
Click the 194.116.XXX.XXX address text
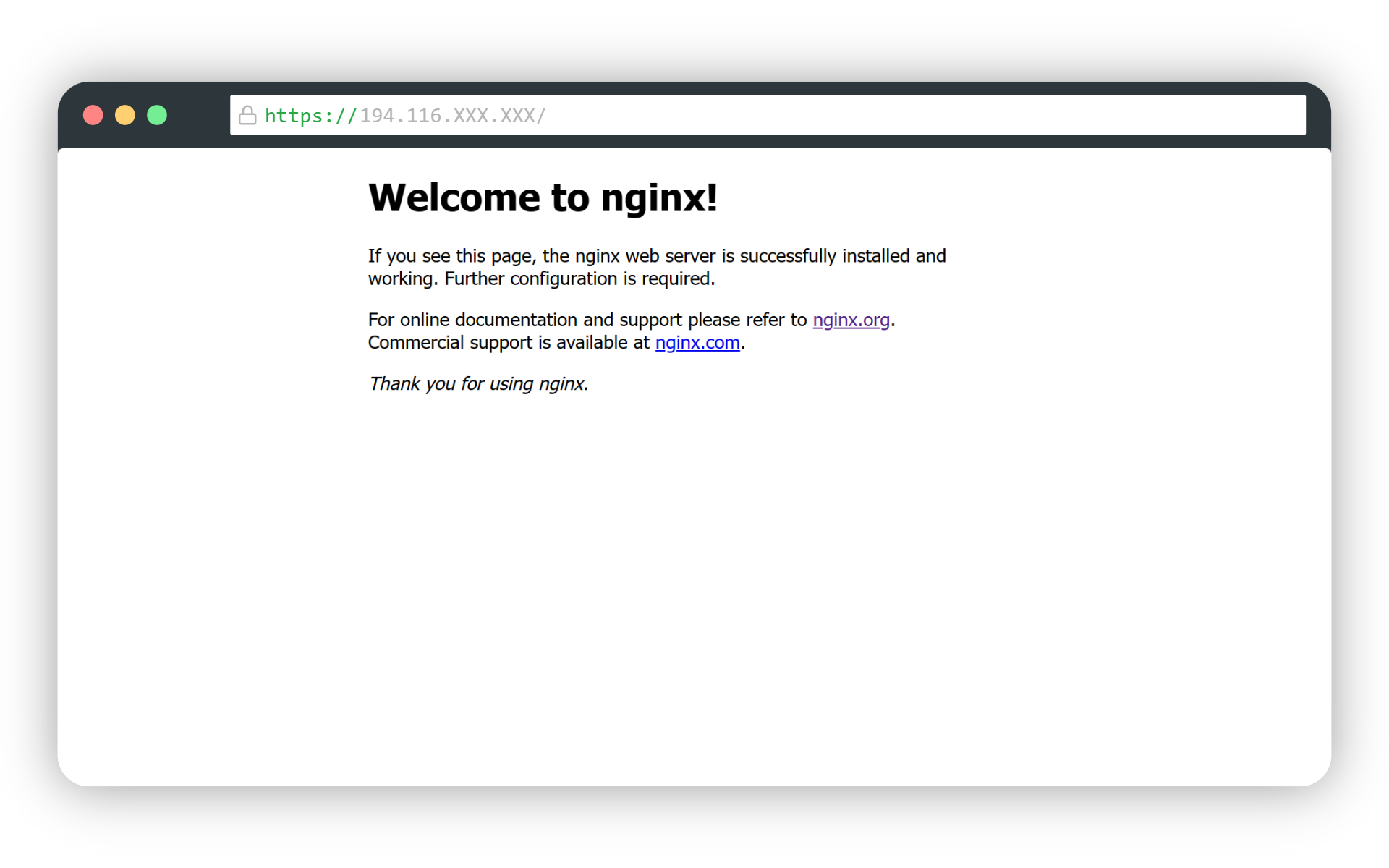pyautogui.click(x=452, y=116)
